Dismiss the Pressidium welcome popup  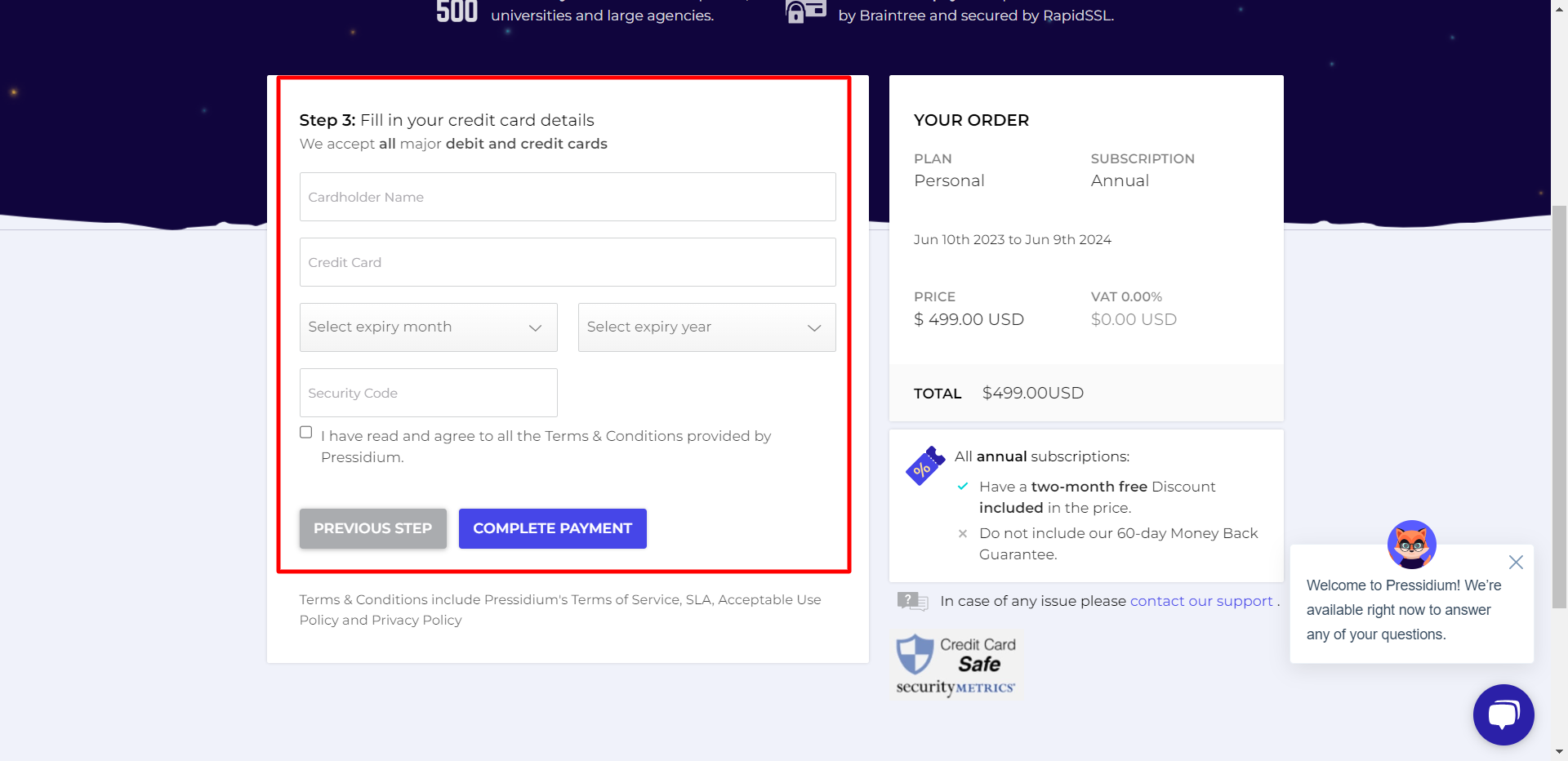tap(1516, 562)
